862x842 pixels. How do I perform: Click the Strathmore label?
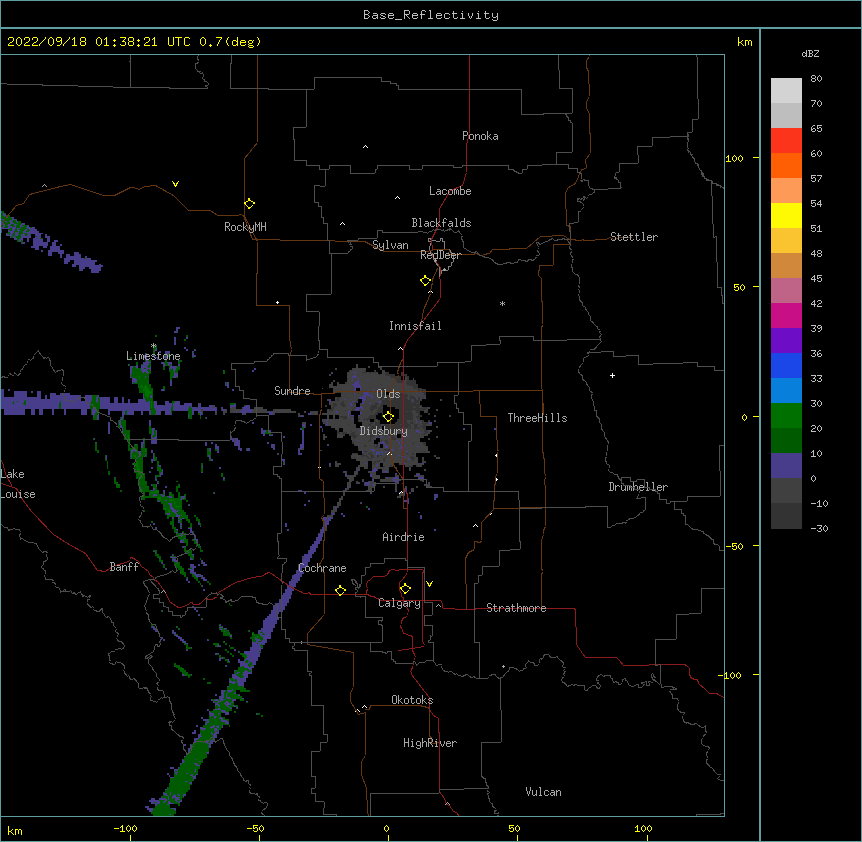coord(516,608)
